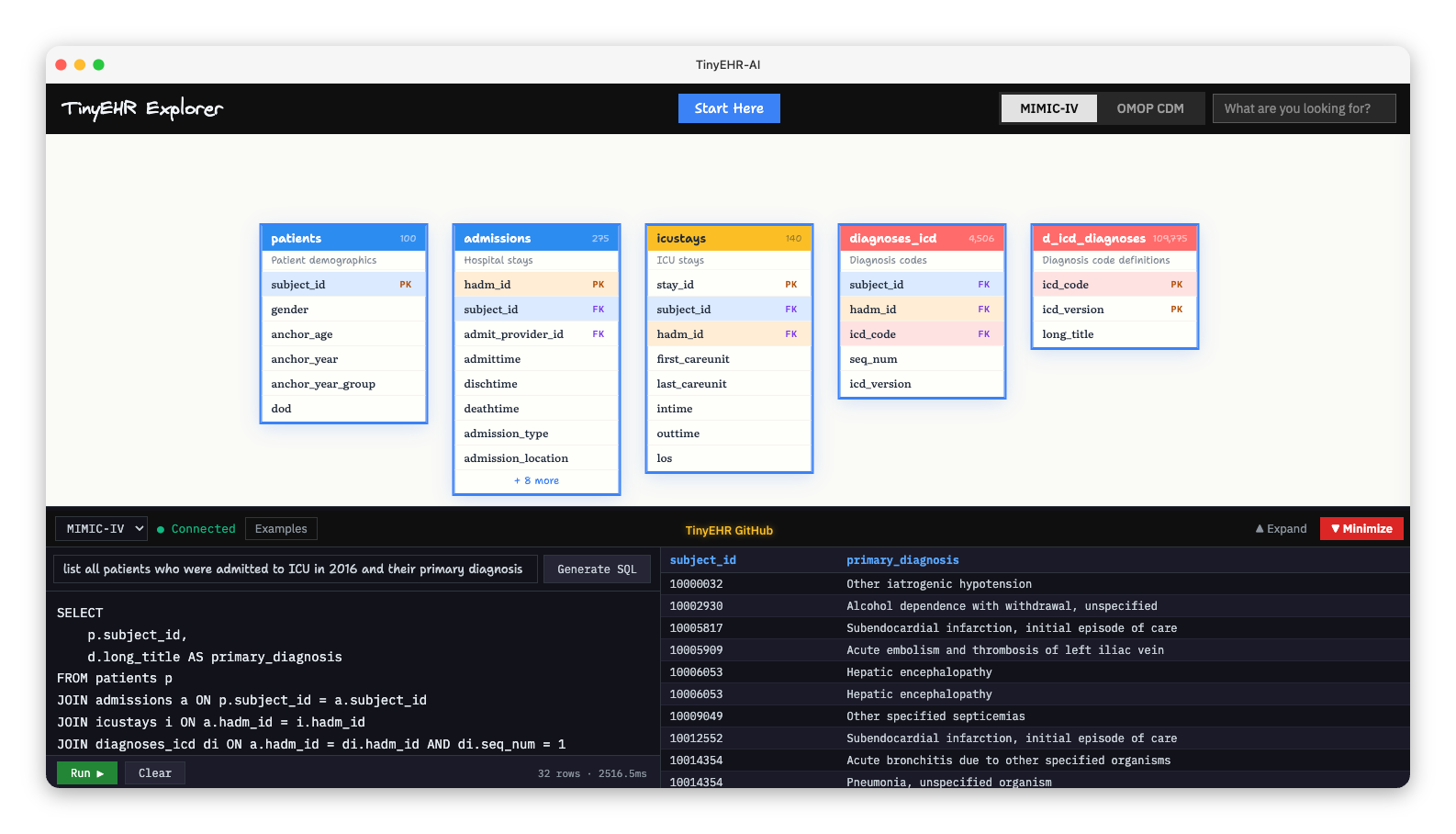Screen dimensions: 1456x834
Task: Select the d_icd_diagnoses table header
Action: (x=1114, y=238)
